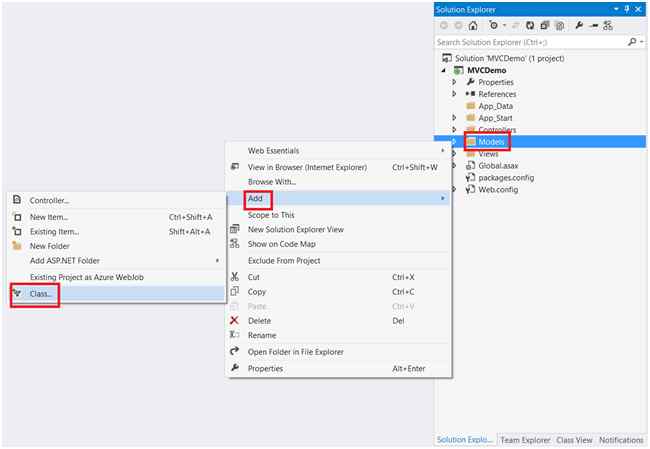
Task: Toggle the Preview Selected Items dash icon
Action: coord(594,26)
